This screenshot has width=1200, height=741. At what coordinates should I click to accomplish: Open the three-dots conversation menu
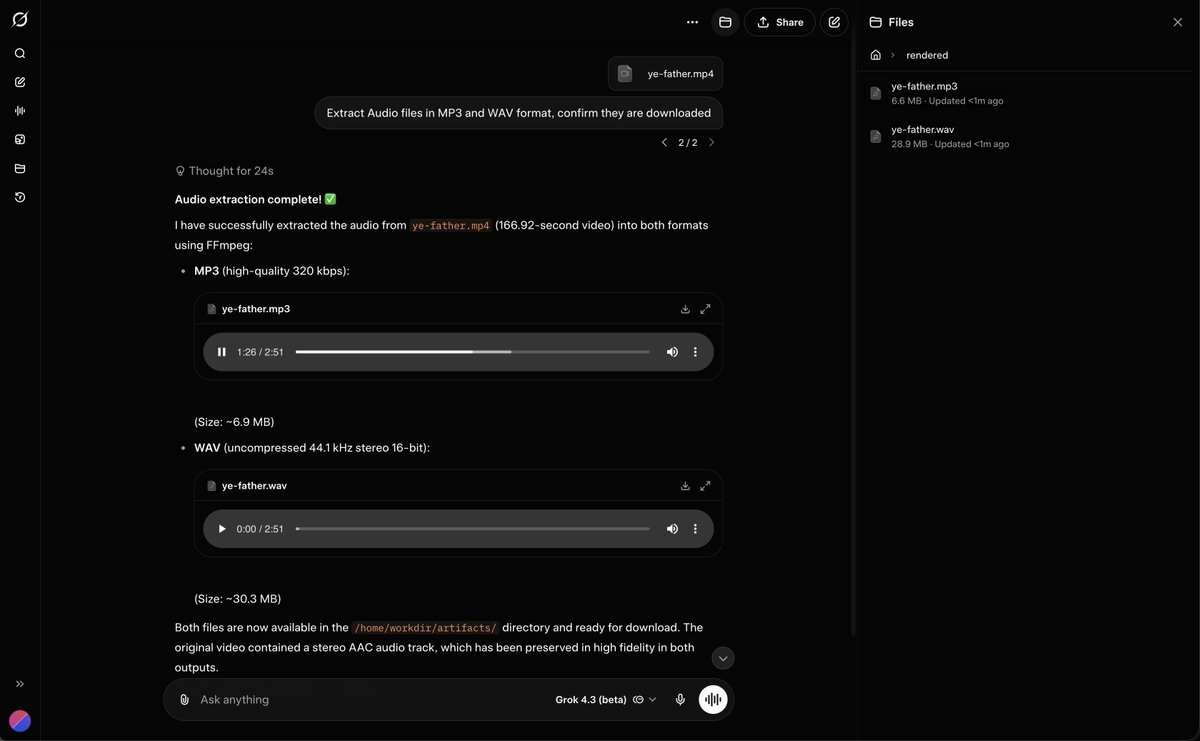click(692, 22)
